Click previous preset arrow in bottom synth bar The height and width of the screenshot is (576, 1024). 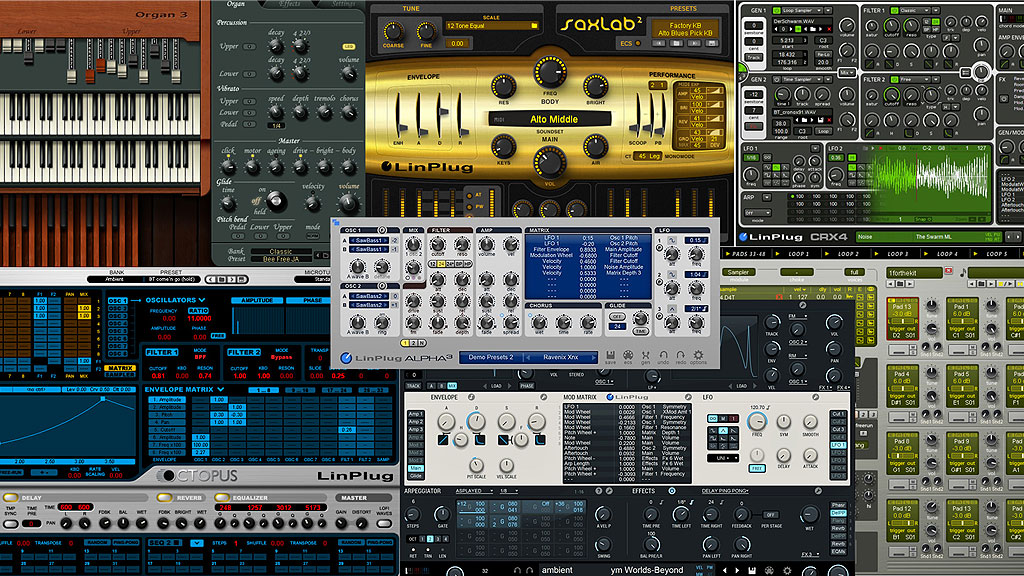(x=724, y=570)
